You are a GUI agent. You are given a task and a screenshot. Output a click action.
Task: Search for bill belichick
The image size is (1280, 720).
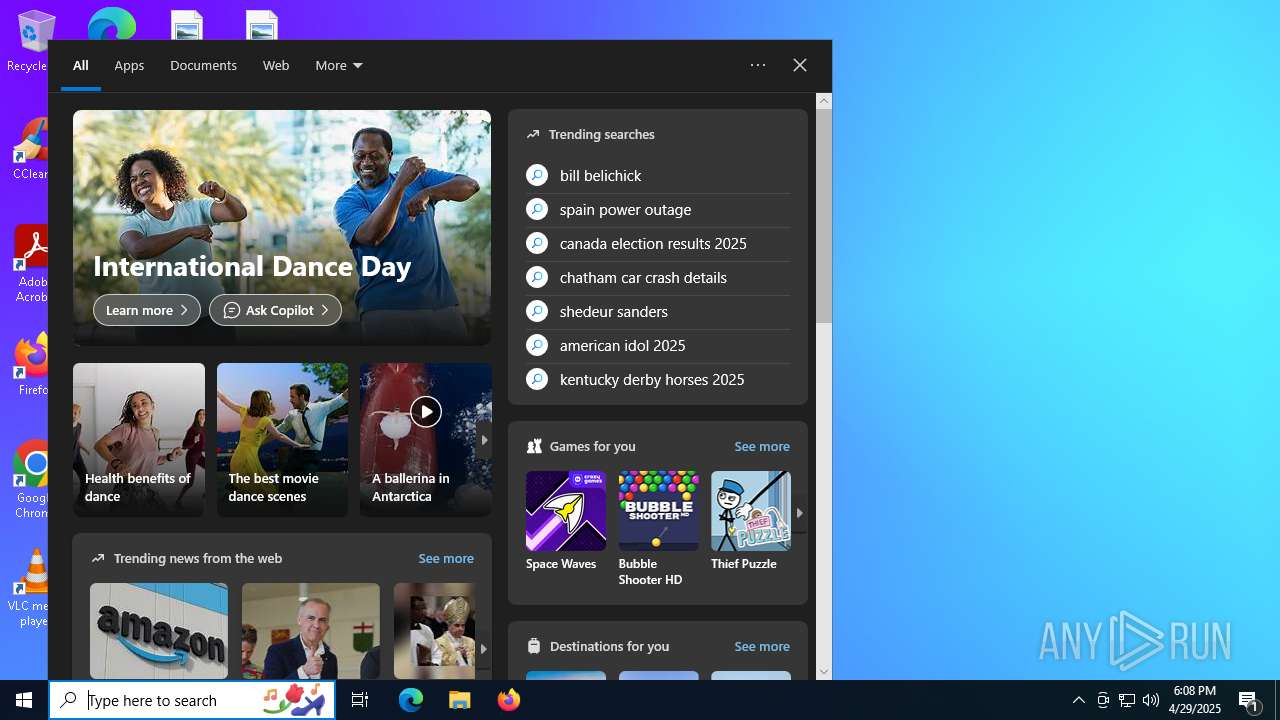[x=658, y=175]
